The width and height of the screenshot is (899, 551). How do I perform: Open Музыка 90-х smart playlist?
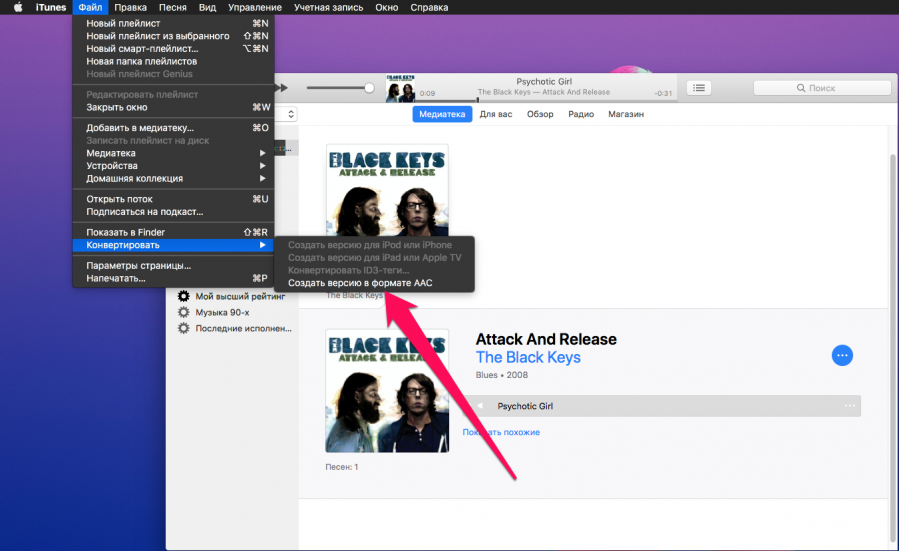(x=222, y=312)
